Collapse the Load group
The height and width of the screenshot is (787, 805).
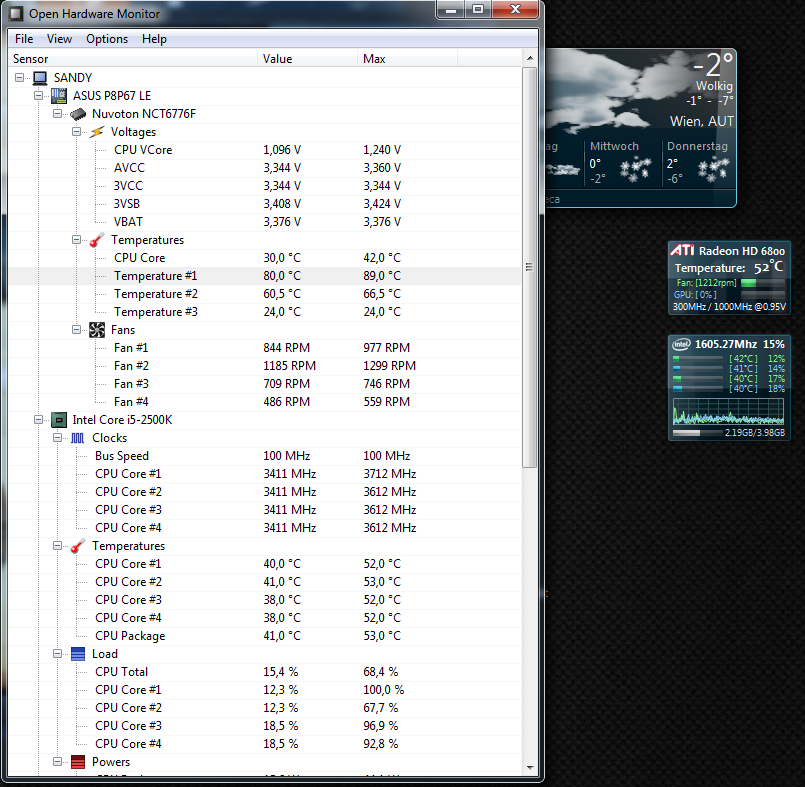(x=58, y=654)
